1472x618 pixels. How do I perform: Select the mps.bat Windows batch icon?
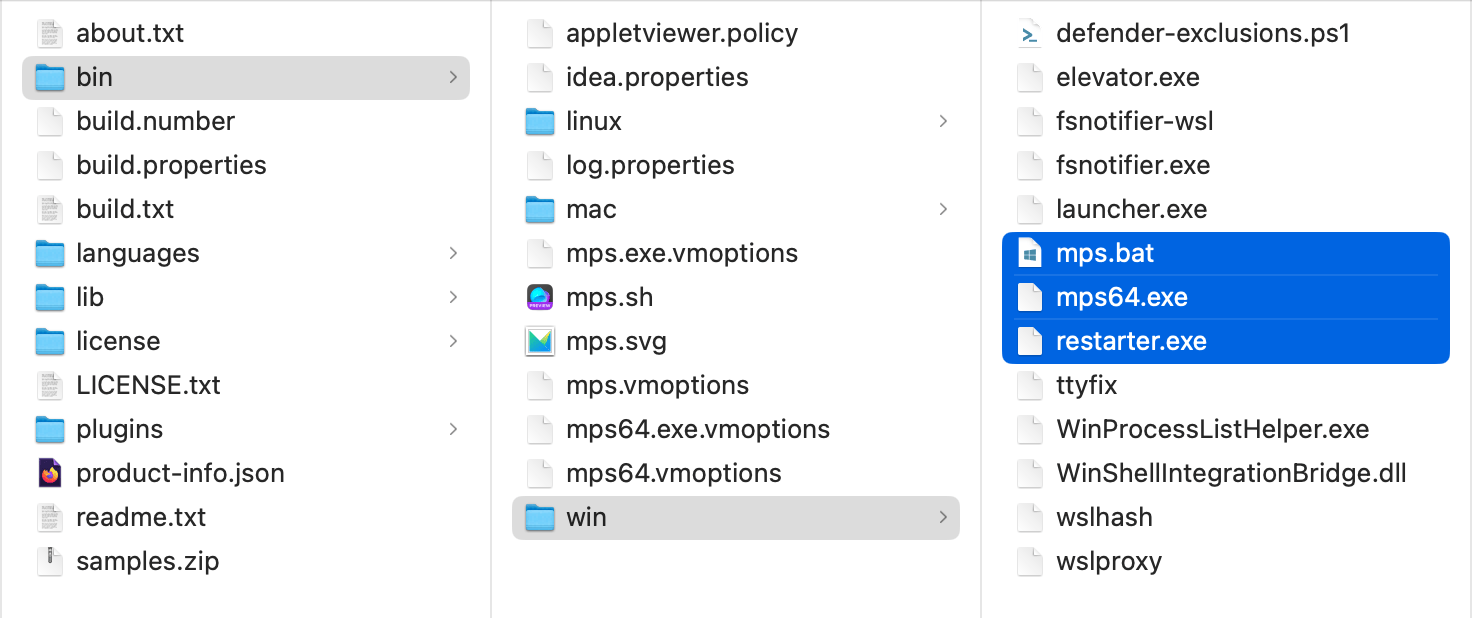pos(1029,253)
